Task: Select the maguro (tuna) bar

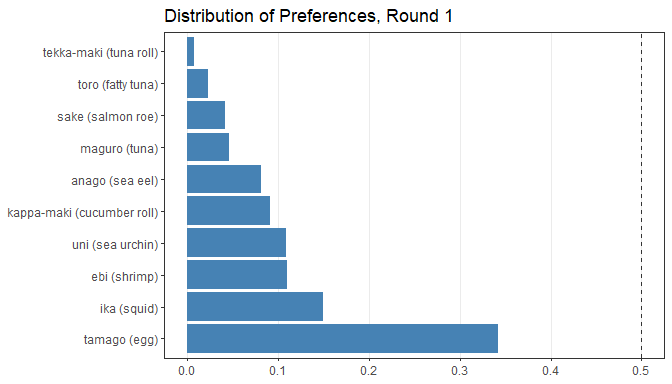Action: coord(208,147)
